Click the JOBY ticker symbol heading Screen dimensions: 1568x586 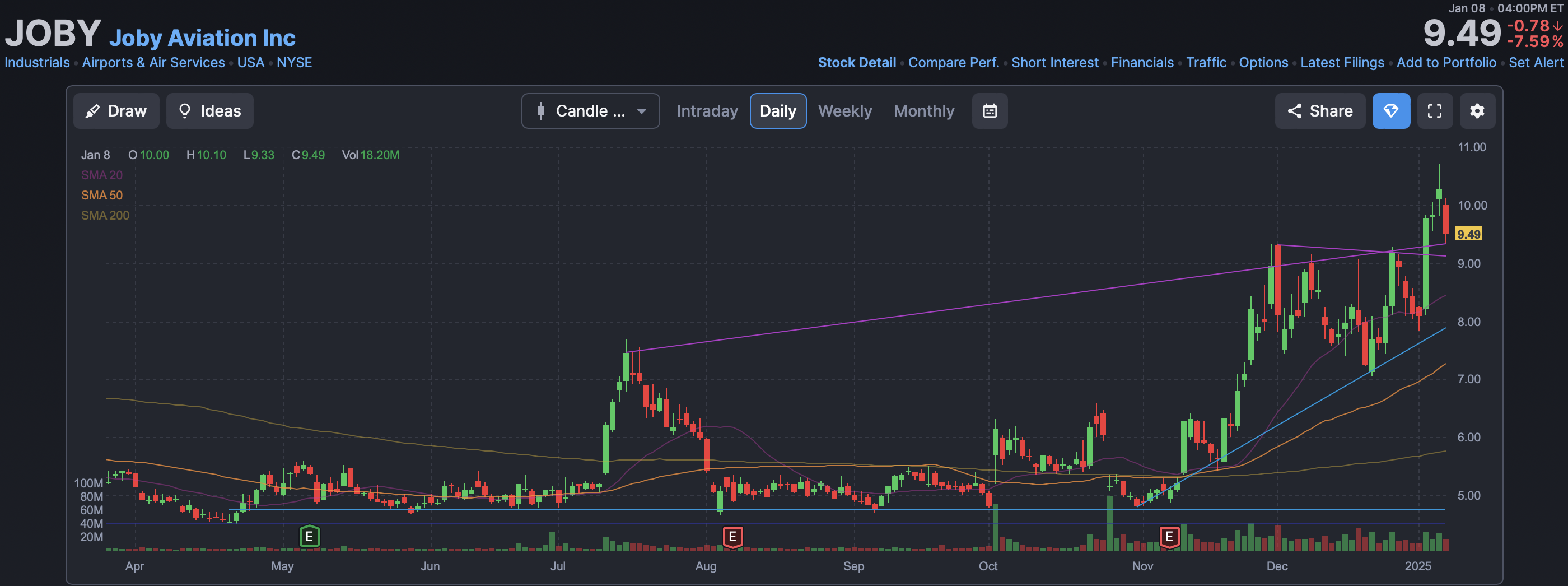[x=53, y=33]
